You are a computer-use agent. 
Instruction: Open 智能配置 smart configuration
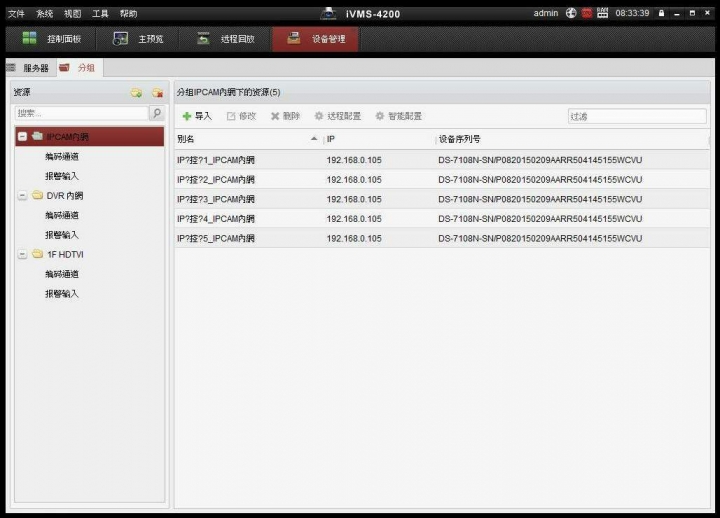coord(399,116)
